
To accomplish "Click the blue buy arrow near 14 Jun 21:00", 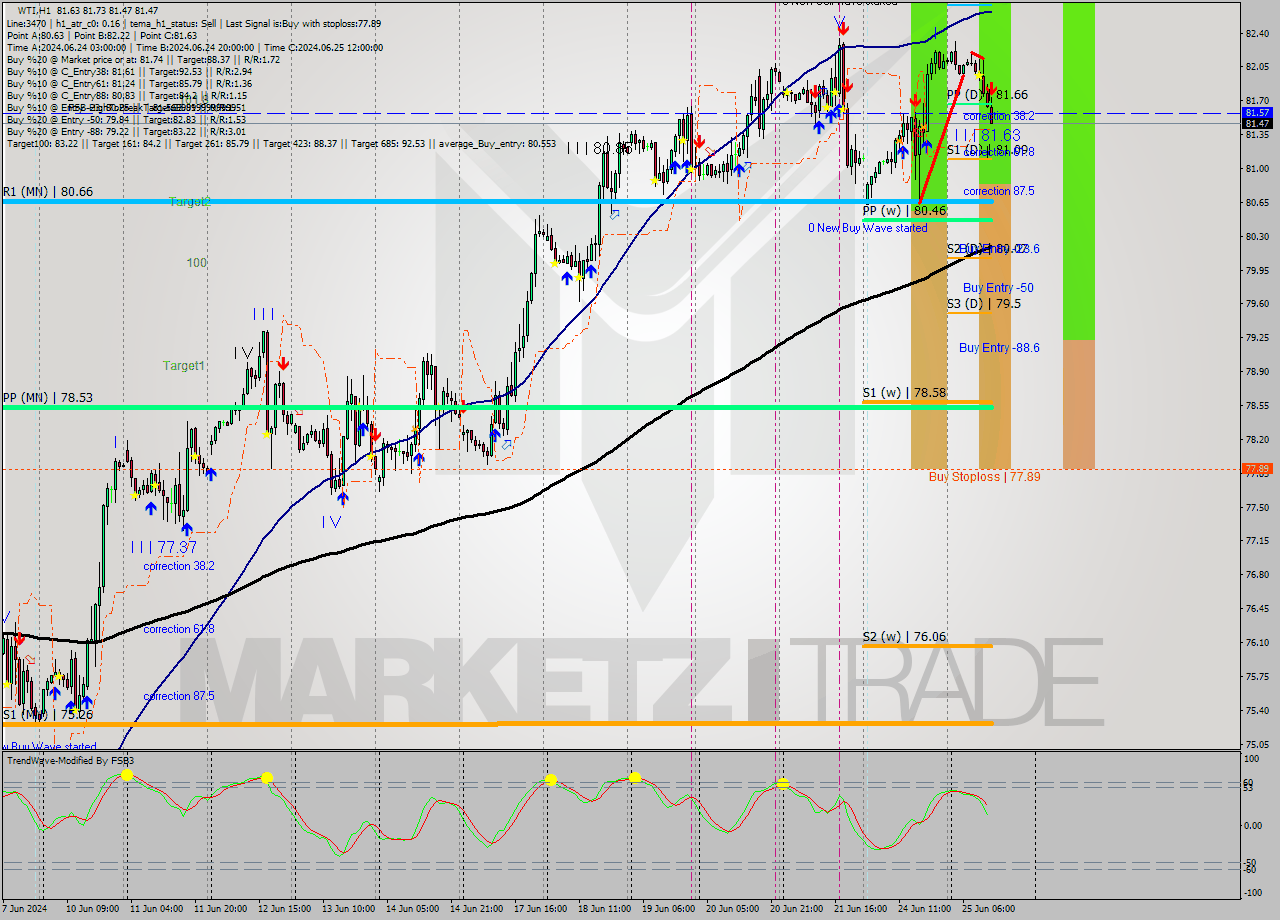I will 497,432.
